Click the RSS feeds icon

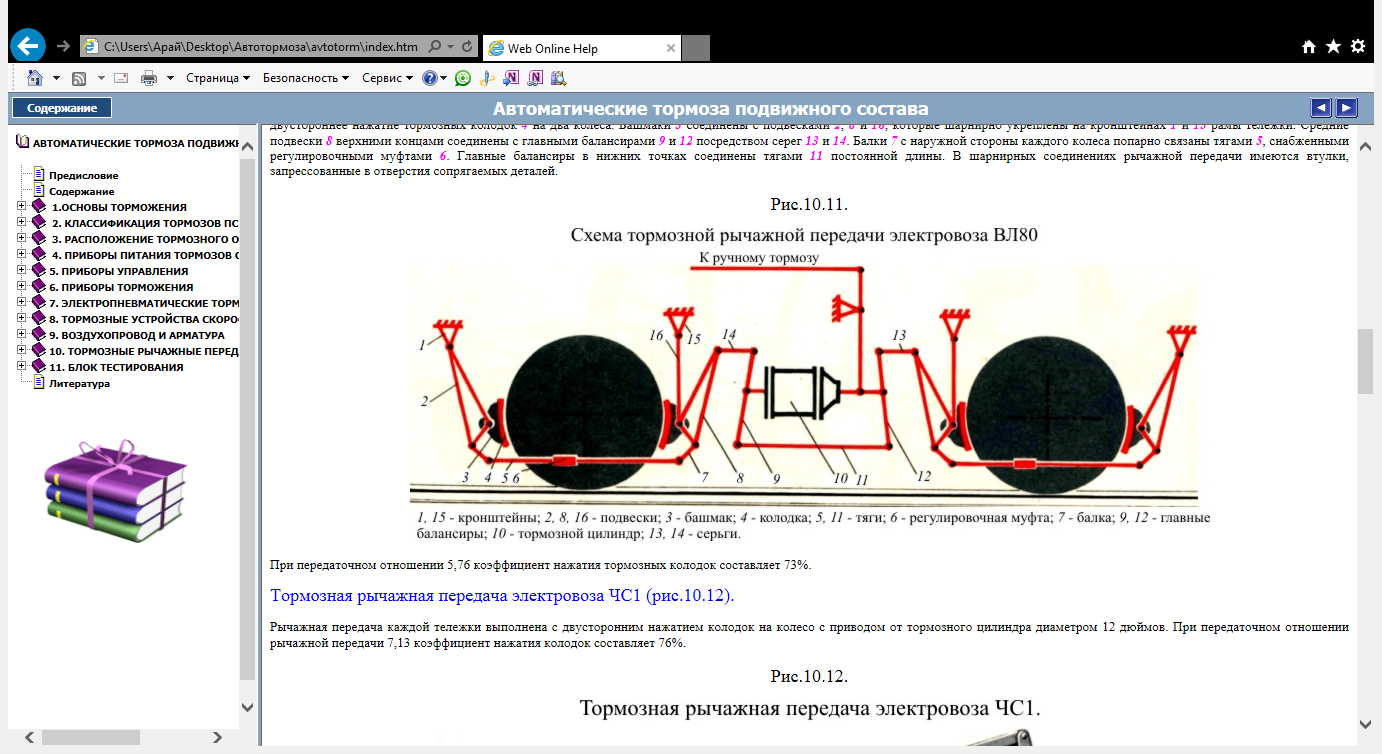[79, 78]
